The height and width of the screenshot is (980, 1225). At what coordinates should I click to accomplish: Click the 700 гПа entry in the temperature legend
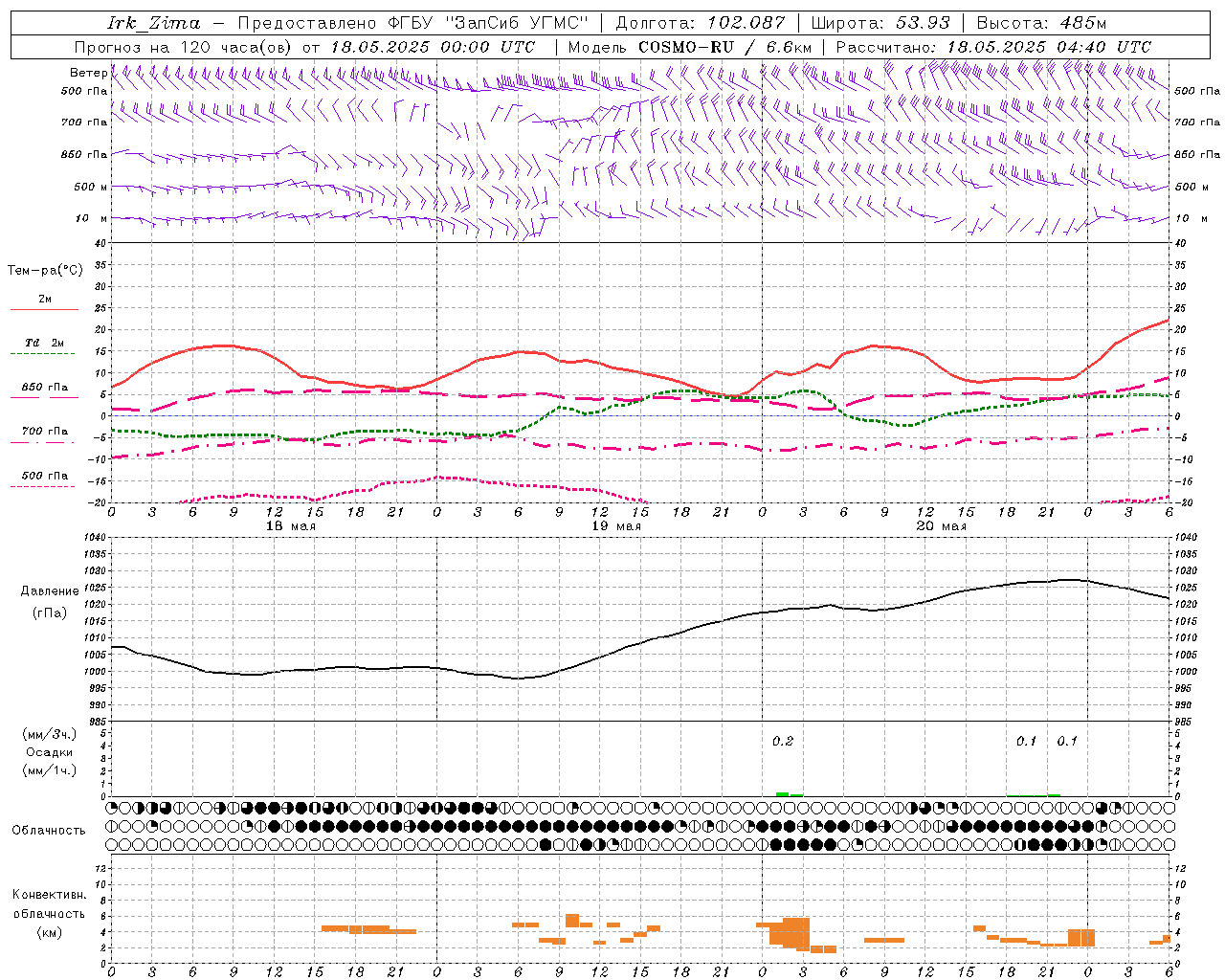click(x=45, y=431)
